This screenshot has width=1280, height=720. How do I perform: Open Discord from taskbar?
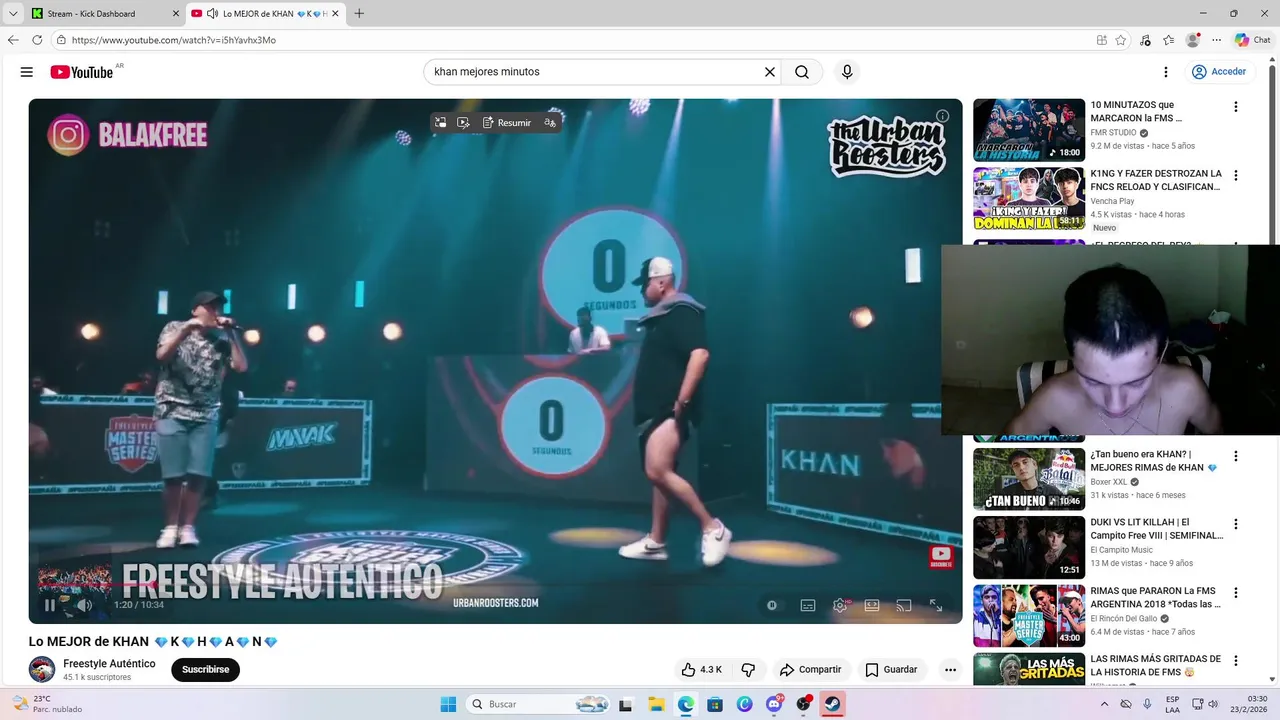774,704
